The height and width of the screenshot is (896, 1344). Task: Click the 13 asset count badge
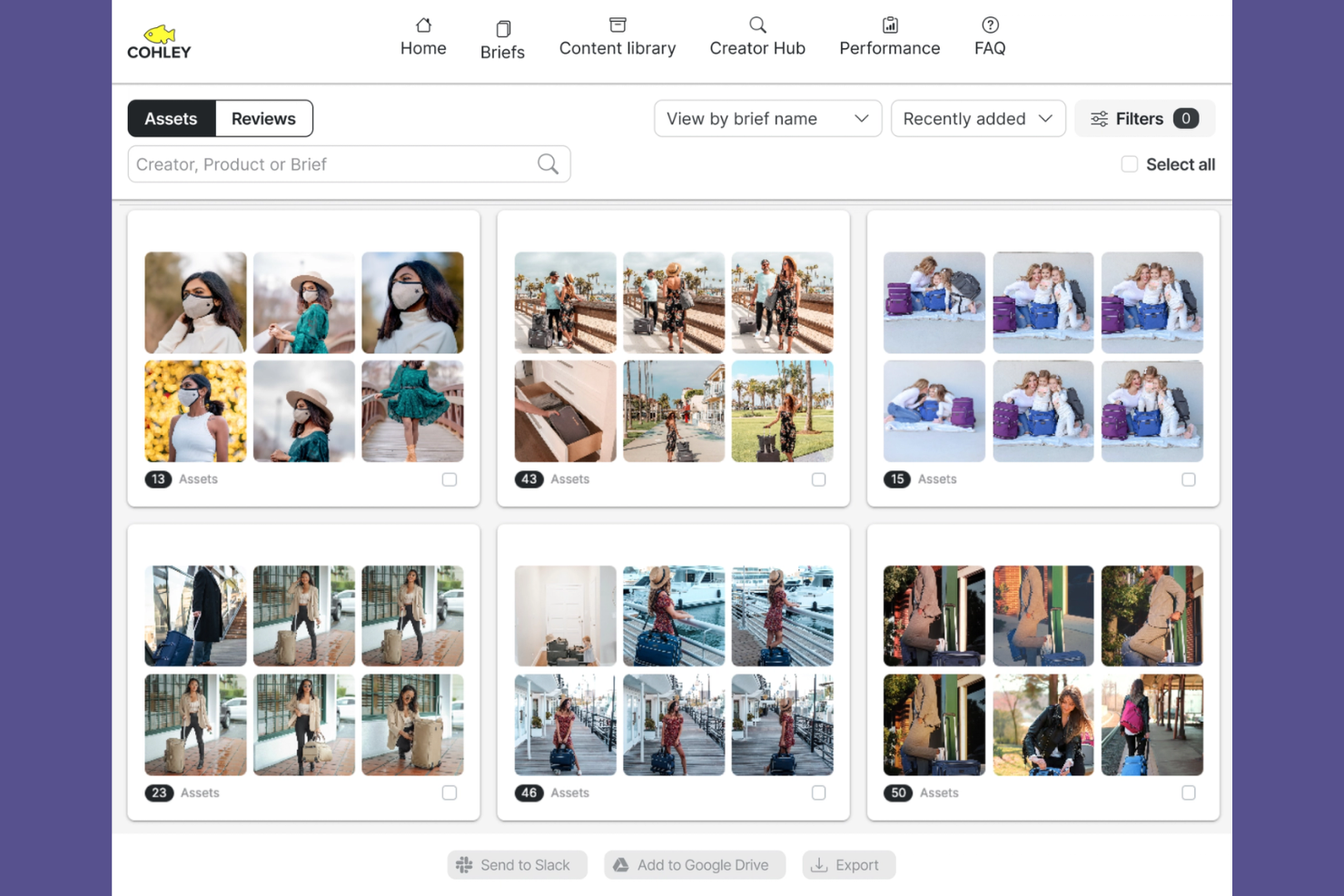click(x=158, y=479)
